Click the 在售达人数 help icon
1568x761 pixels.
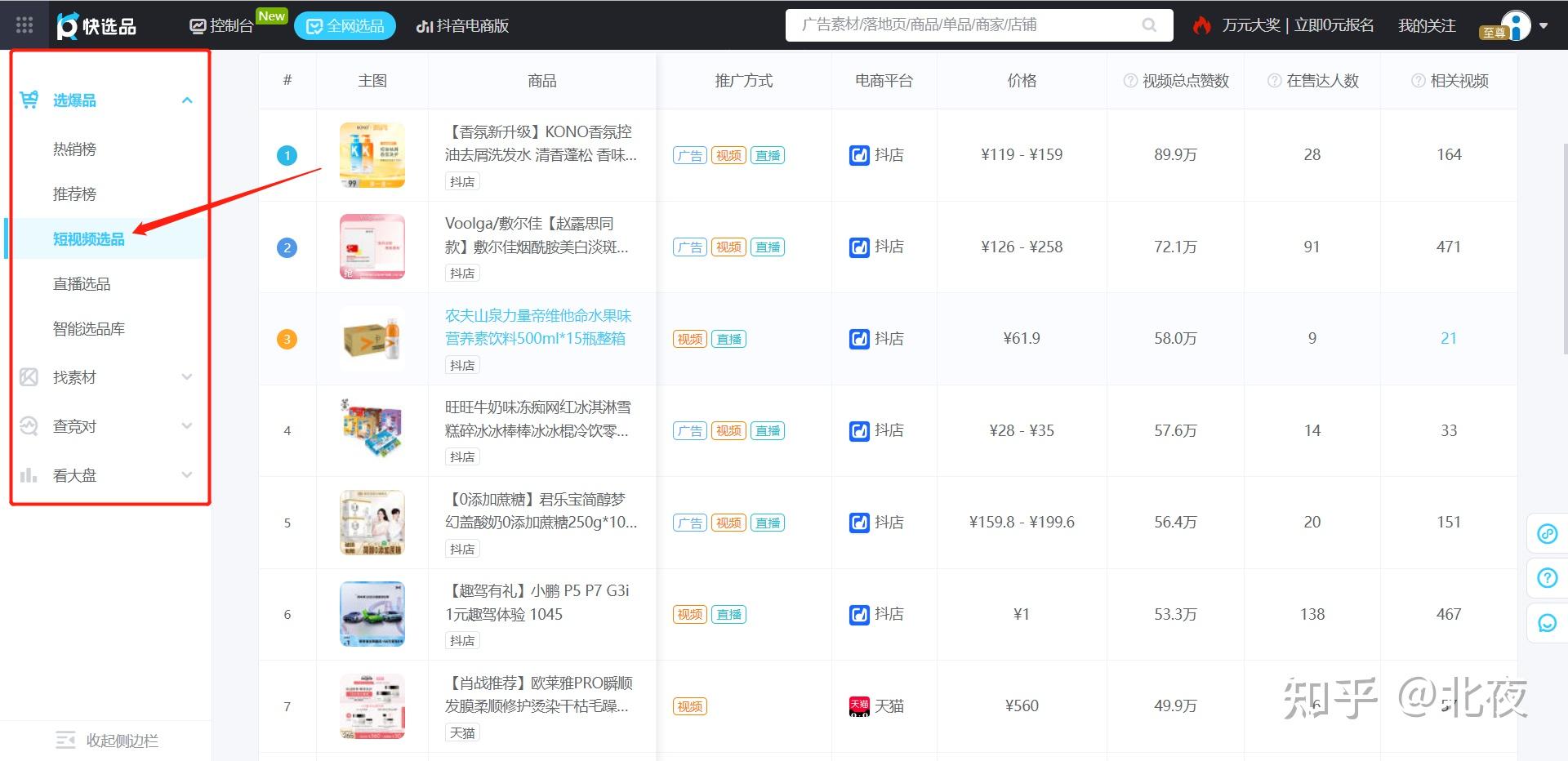[1274, 81]
